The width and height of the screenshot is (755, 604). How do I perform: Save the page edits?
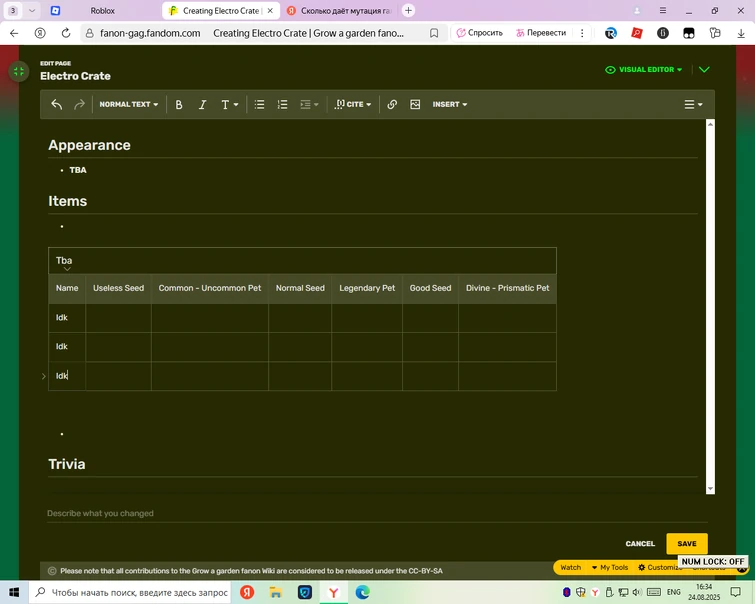(687, 544)
